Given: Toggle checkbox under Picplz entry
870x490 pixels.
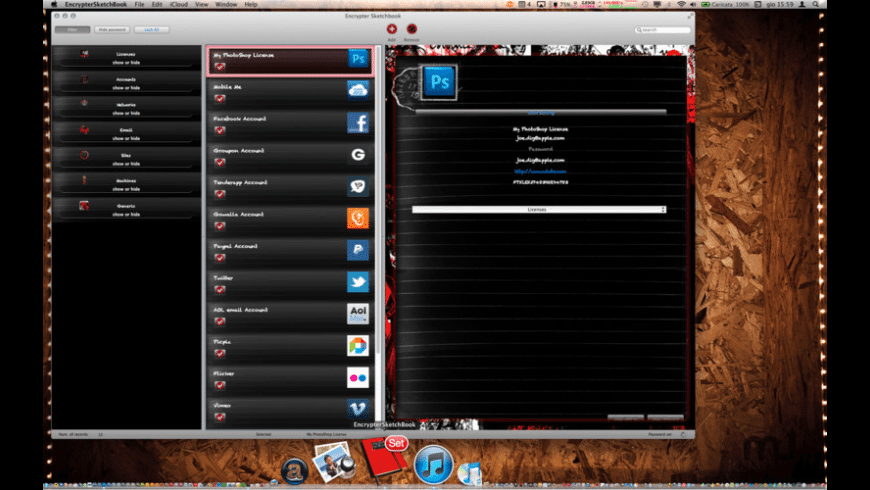Looking at the screenshot, I should [220, 353].
